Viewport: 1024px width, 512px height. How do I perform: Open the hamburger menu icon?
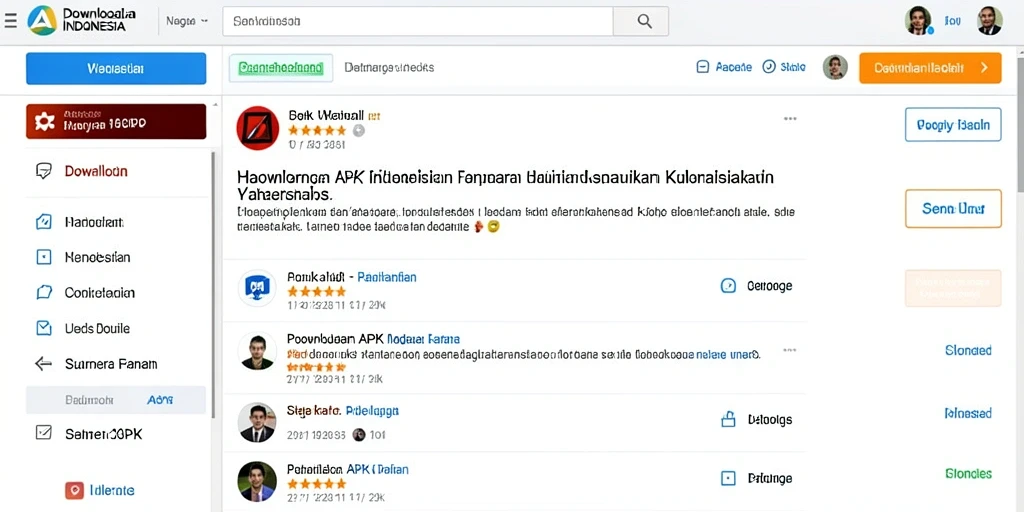(10, 21)
